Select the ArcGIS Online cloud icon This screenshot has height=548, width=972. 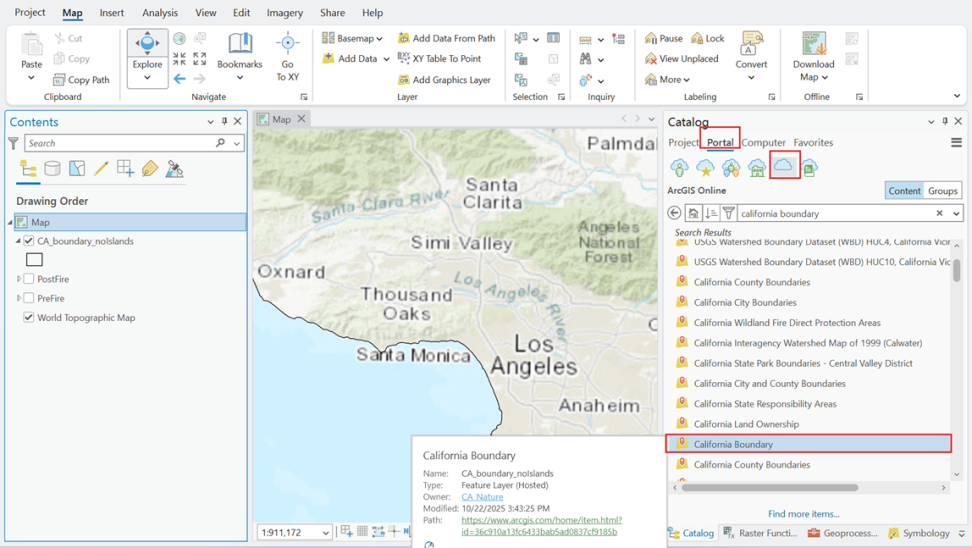(x=784, y=166)
